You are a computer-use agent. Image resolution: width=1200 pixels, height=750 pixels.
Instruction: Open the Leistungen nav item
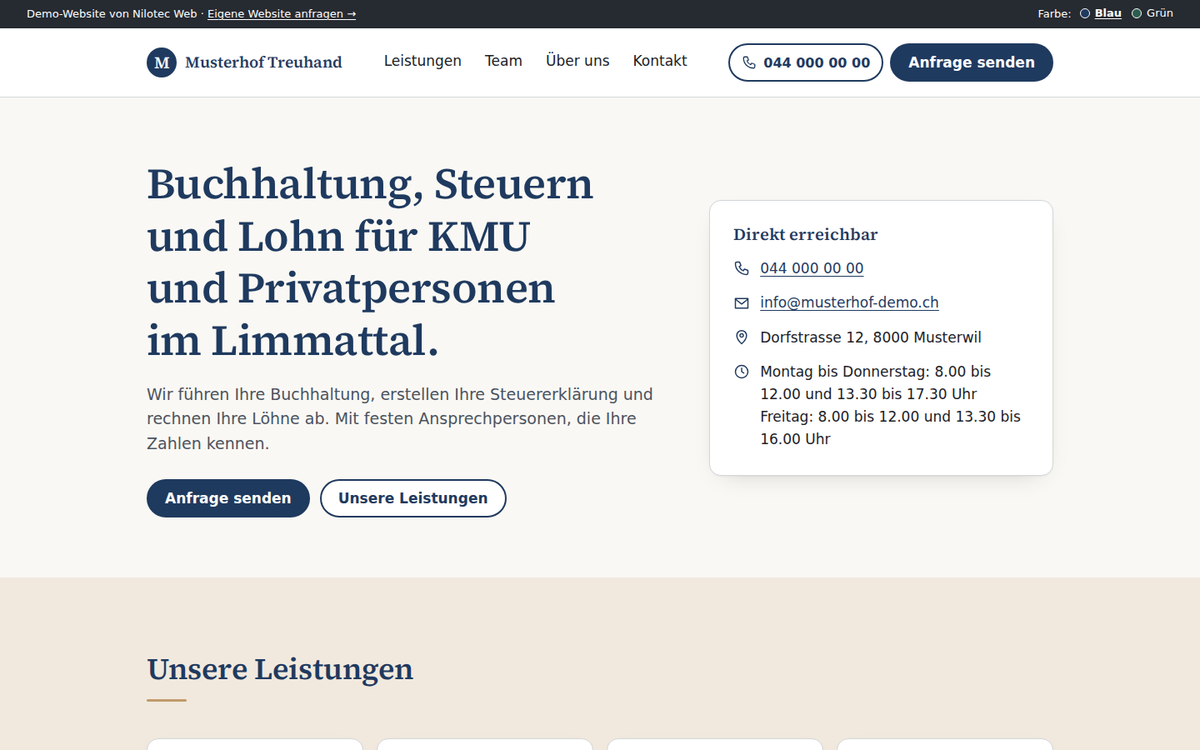click(423, 61)
